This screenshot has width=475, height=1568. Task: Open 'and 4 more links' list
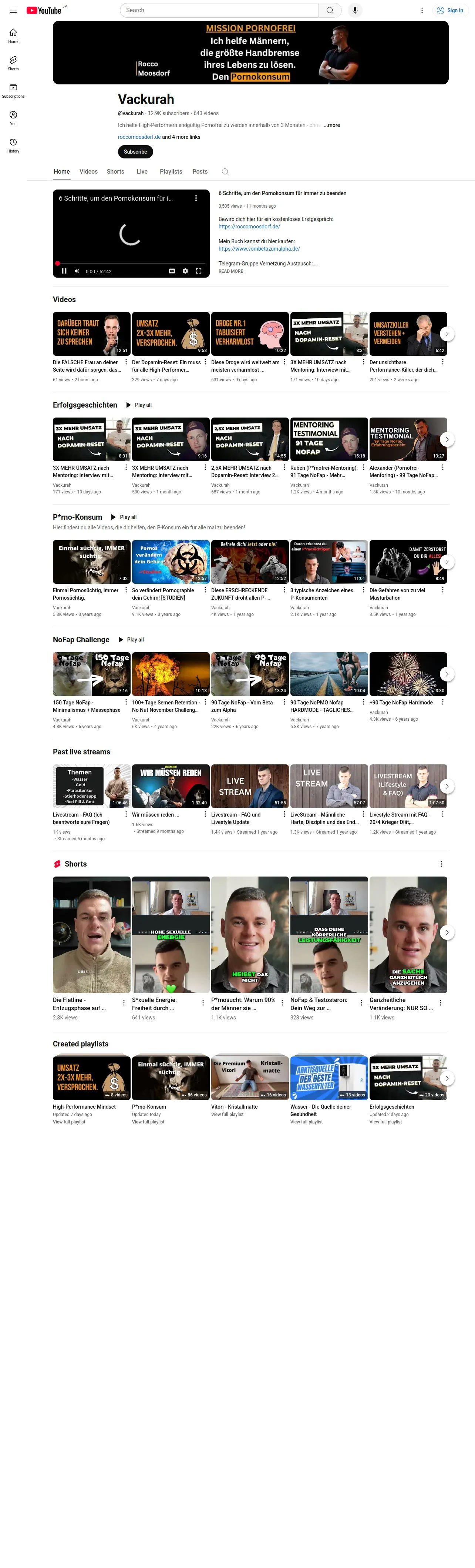pyautogui.click(x=181, y=137)
